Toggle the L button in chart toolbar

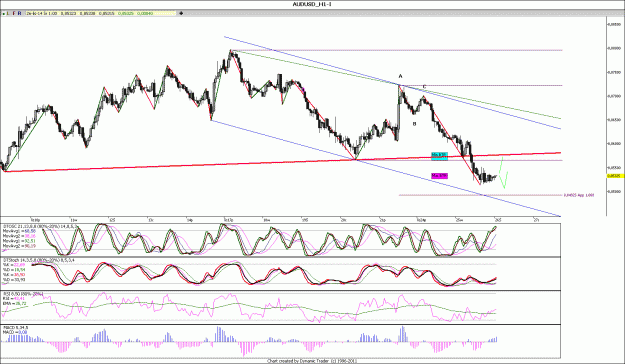pyautogui.click(x=8, y=13)
